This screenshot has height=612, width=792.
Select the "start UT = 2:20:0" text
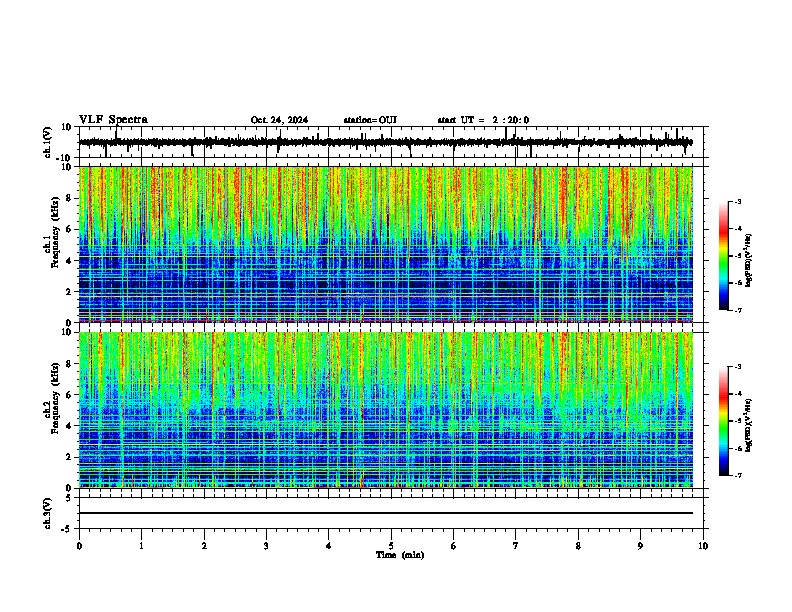(x=483, y=120)
